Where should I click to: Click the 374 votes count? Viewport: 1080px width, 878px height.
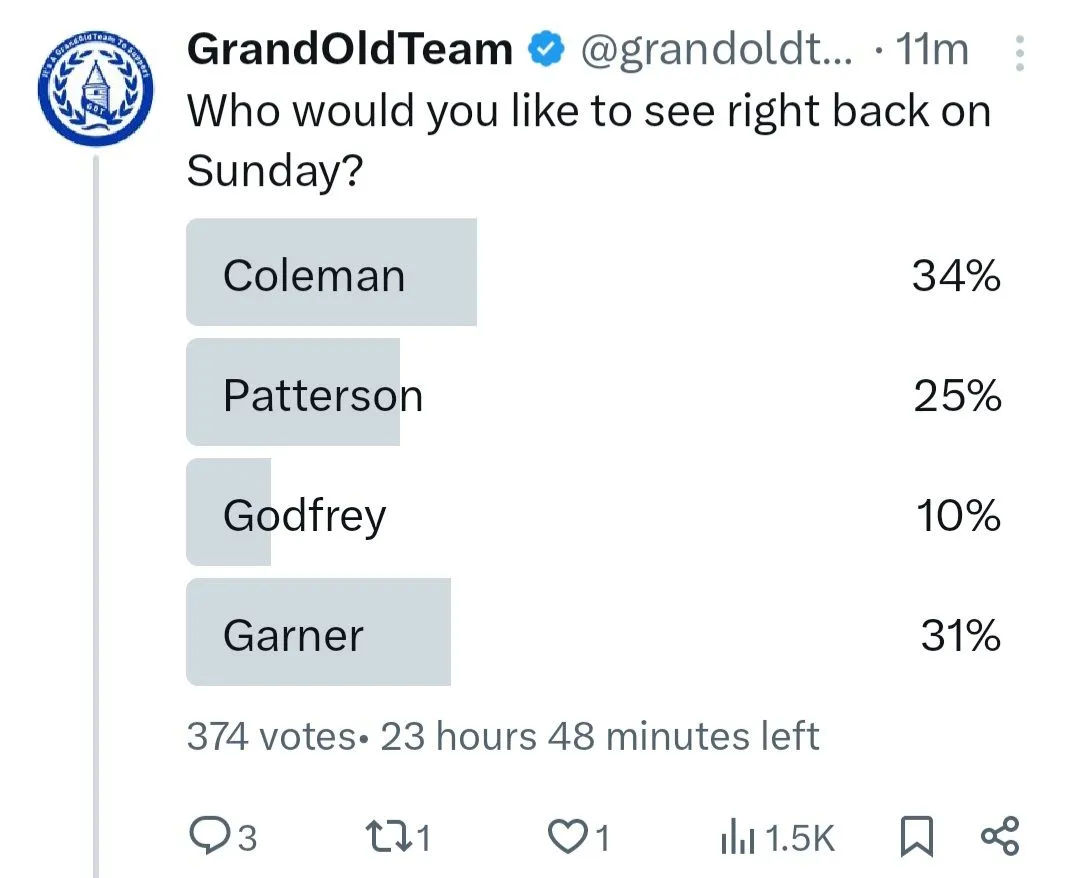coord(270,737)
